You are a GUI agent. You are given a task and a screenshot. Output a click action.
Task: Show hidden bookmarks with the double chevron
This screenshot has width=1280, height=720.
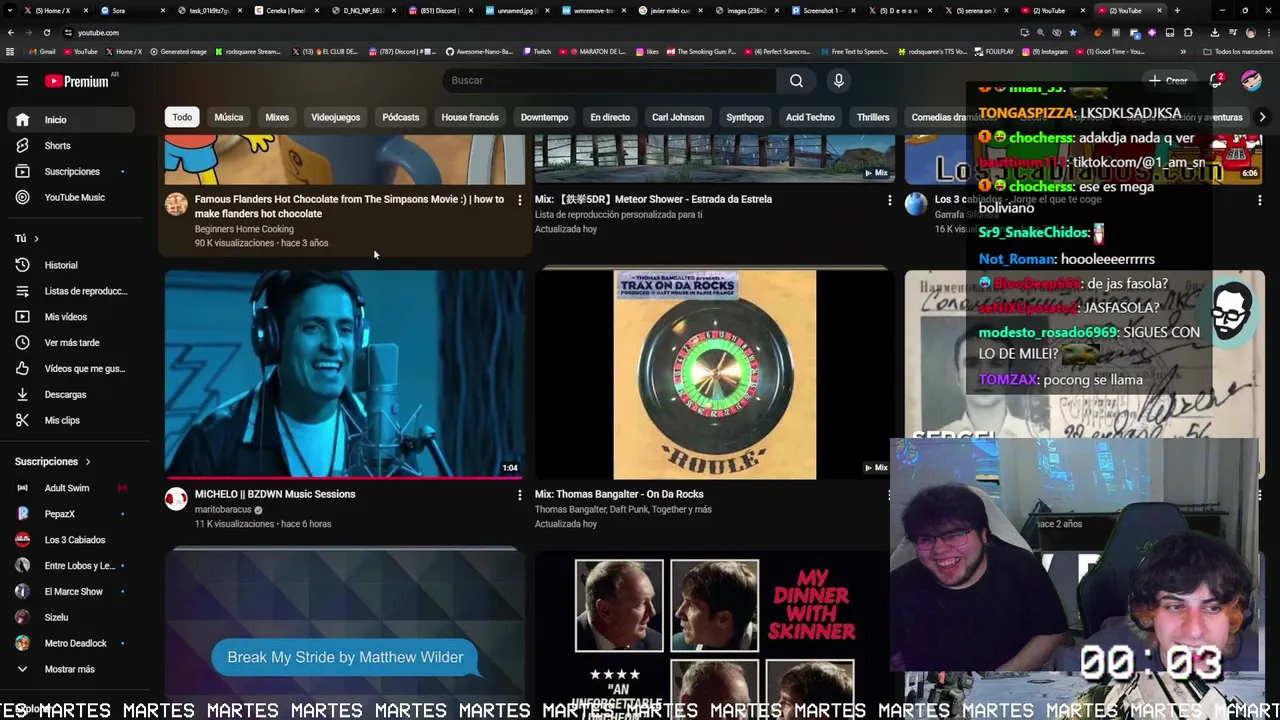pos(1183,51)
